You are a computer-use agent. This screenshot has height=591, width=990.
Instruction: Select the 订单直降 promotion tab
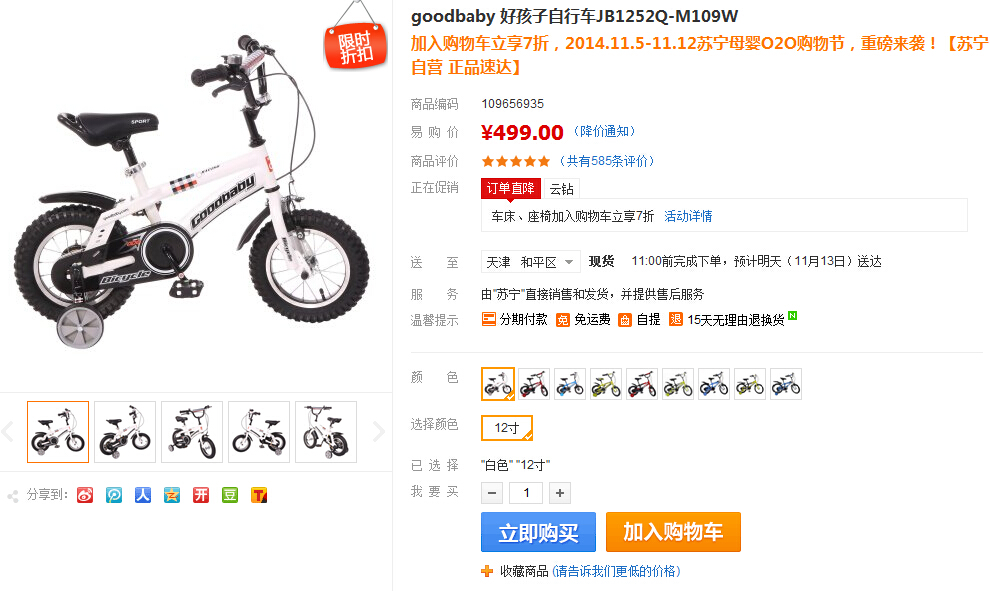pos(511,188)
